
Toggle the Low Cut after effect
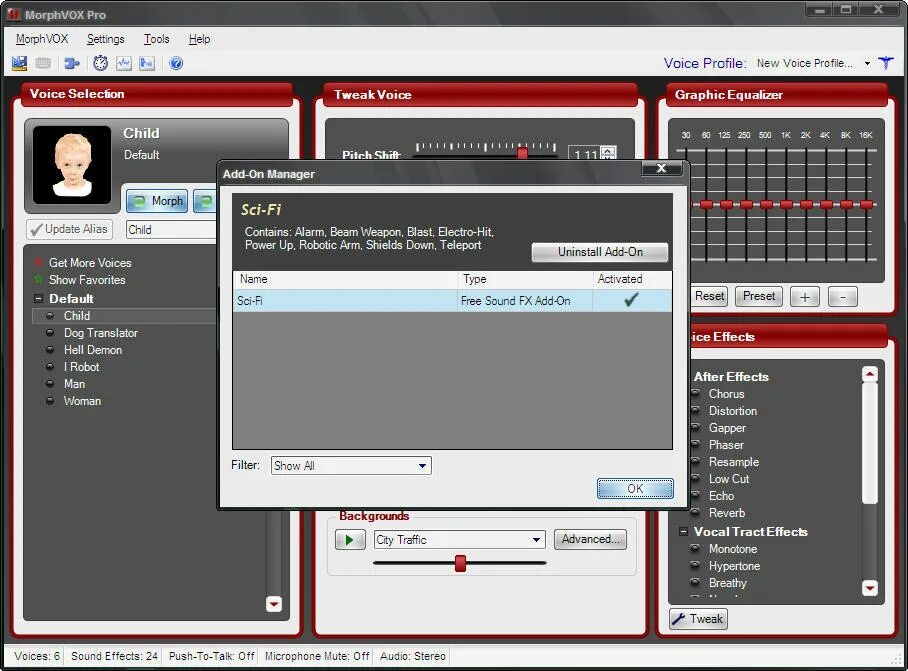click(696, 479)
